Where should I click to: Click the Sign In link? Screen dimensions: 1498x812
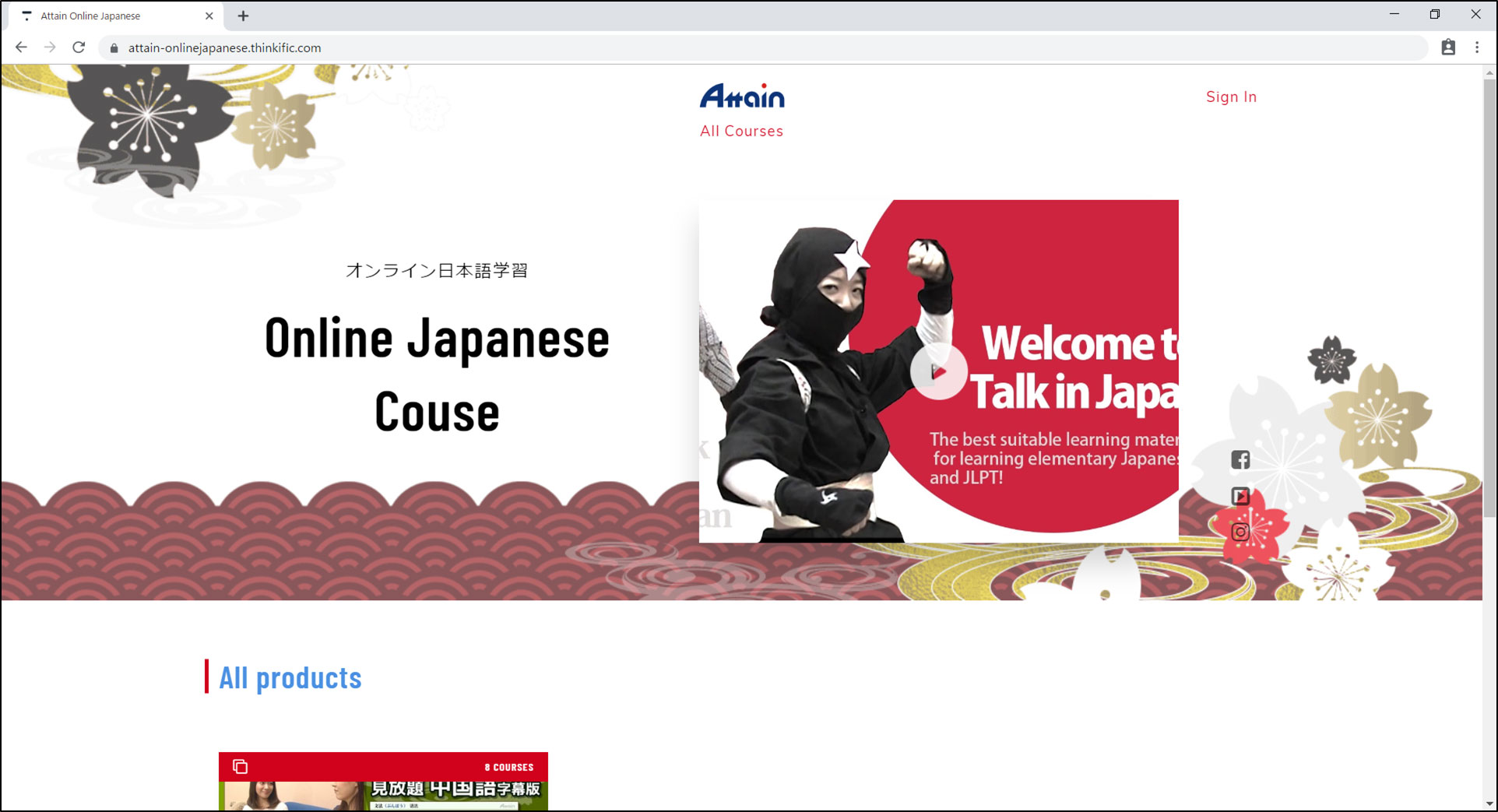(1231, 97)
